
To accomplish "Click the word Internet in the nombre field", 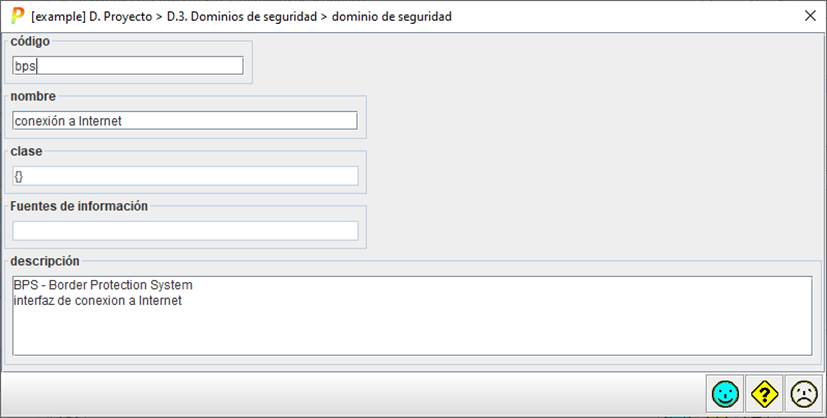I will [x=105, y=121].
